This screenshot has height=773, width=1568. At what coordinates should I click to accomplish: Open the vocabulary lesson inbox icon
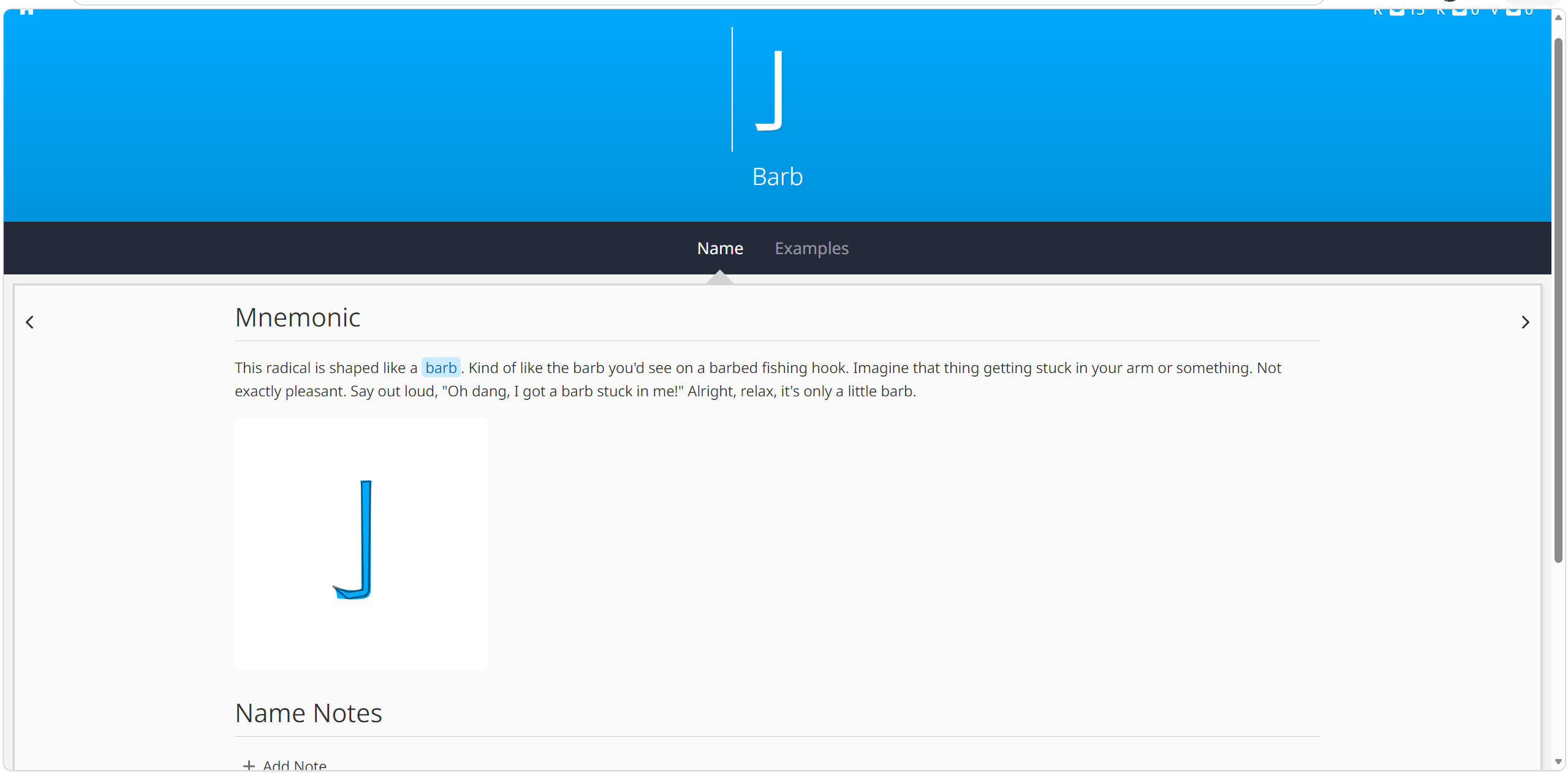pos(1513,11)
